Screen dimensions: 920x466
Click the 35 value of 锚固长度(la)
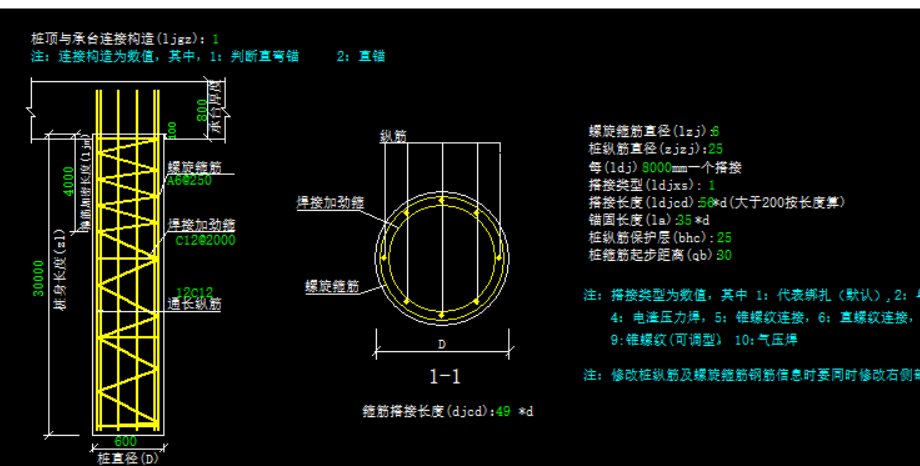[684, 220]
